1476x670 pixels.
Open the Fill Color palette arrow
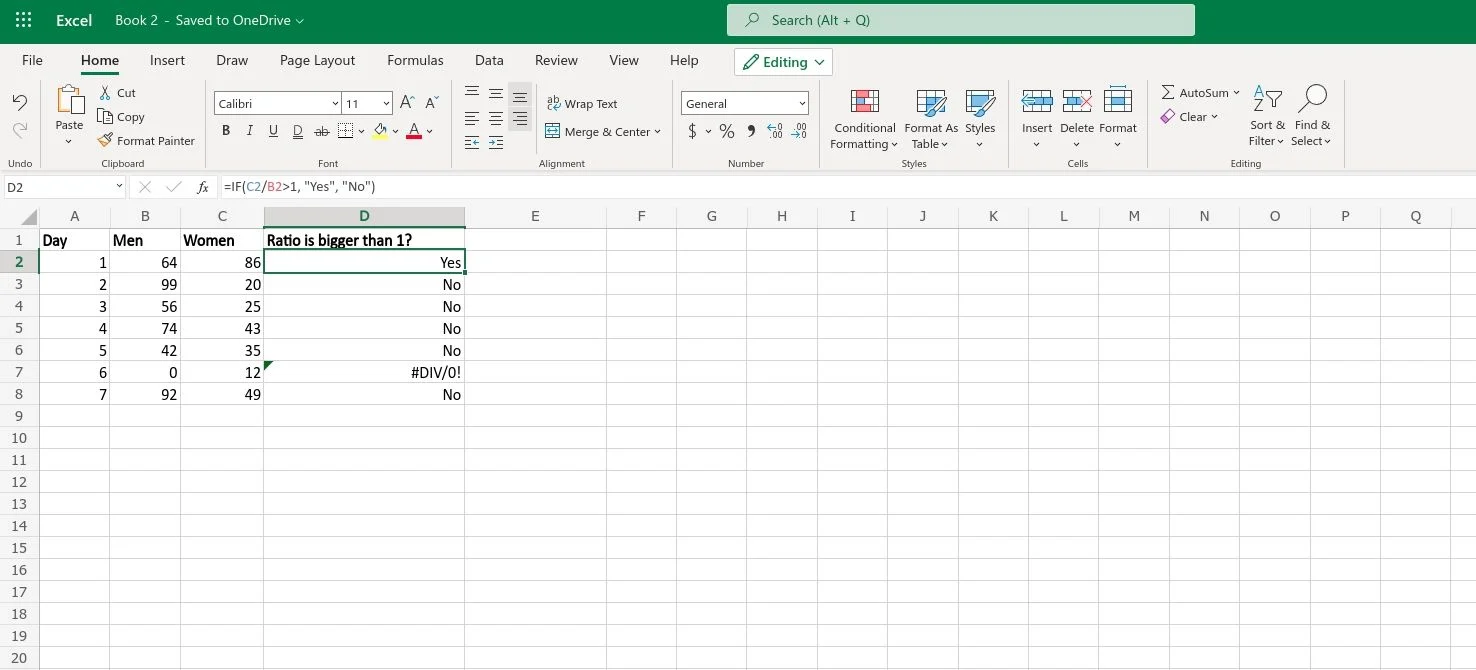396,132
